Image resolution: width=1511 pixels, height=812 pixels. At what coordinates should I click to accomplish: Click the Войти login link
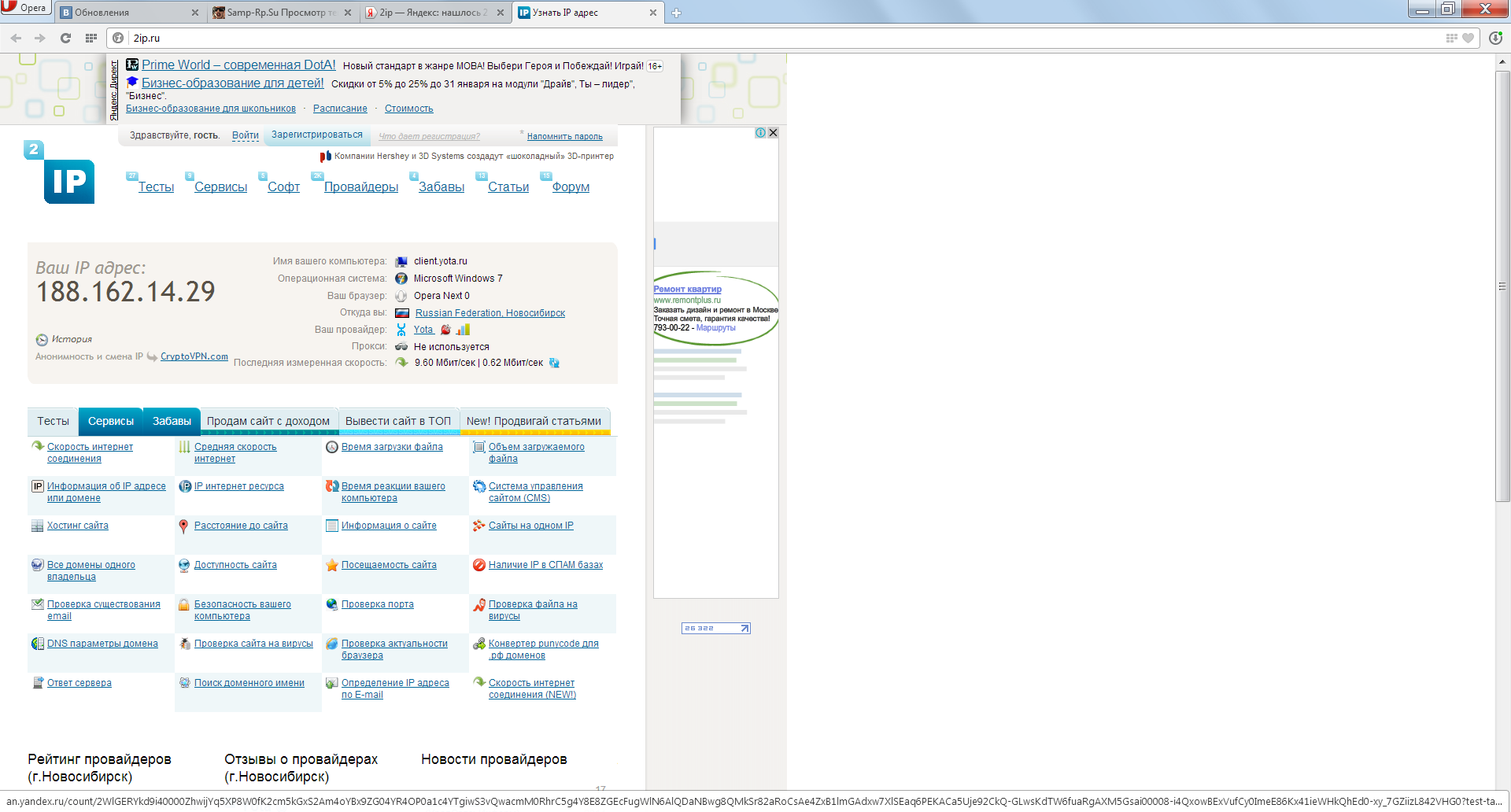246,135
